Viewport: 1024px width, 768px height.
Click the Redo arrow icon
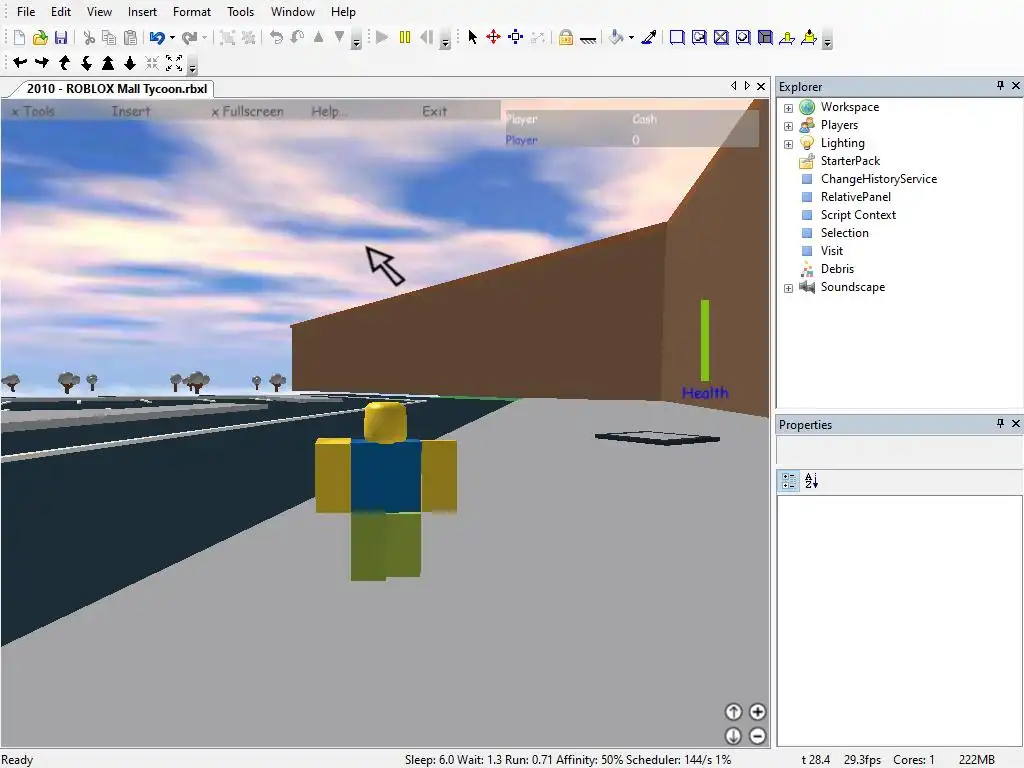click(x=189, y=38)
